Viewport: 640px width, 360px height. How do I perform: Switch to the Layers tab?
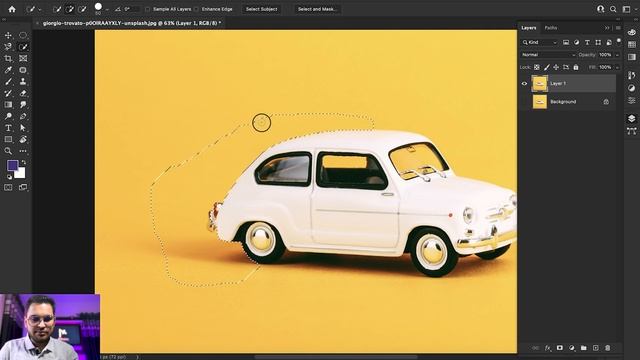529,28
